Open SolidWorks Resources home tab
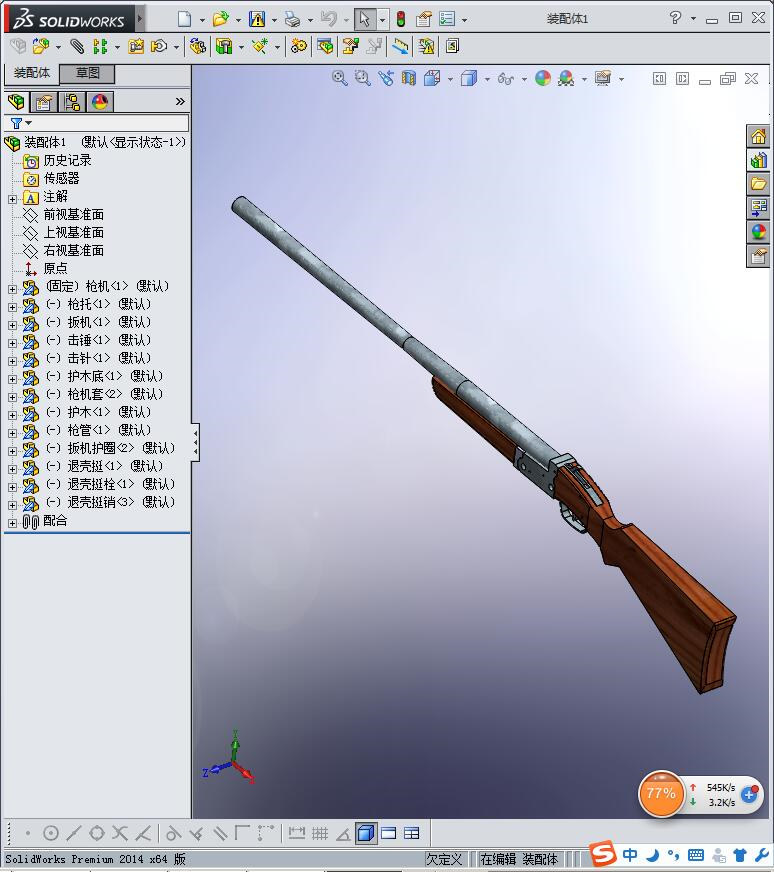Viewport: 774px width, 872px height. (x=758, y=137)
